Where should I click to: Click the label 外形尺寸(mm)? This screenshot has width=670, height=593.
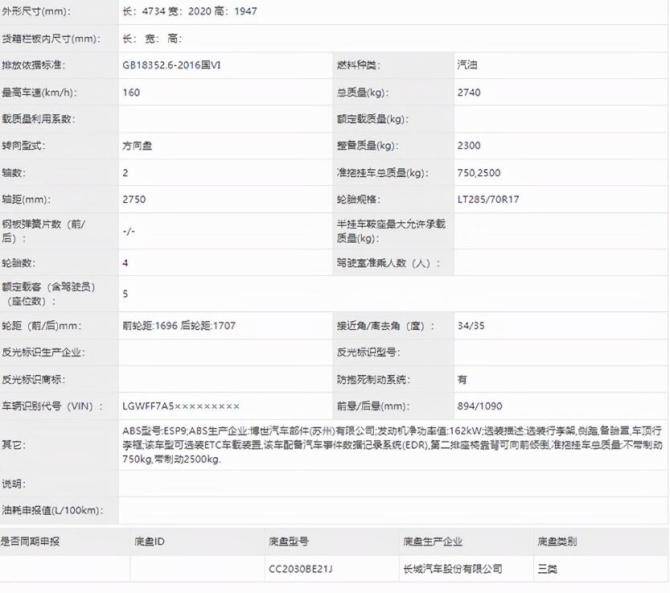pyautogui.click(x=36, y=12)
